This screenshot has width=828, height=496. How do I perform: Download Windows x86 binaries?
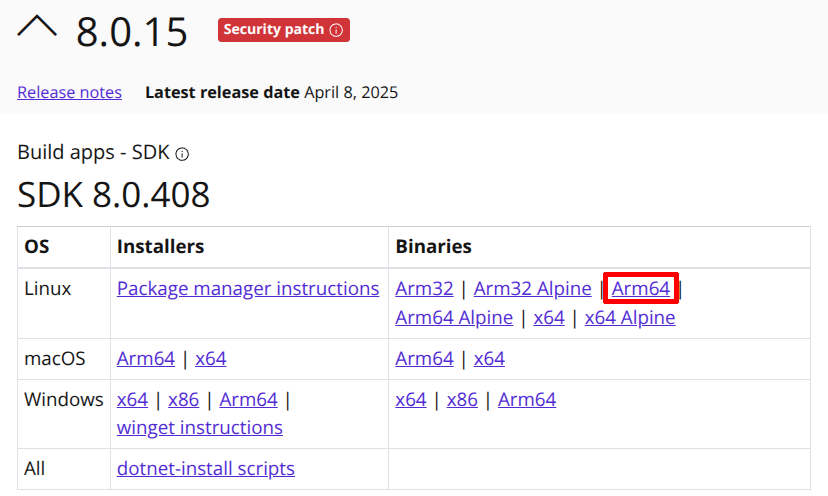462,400
